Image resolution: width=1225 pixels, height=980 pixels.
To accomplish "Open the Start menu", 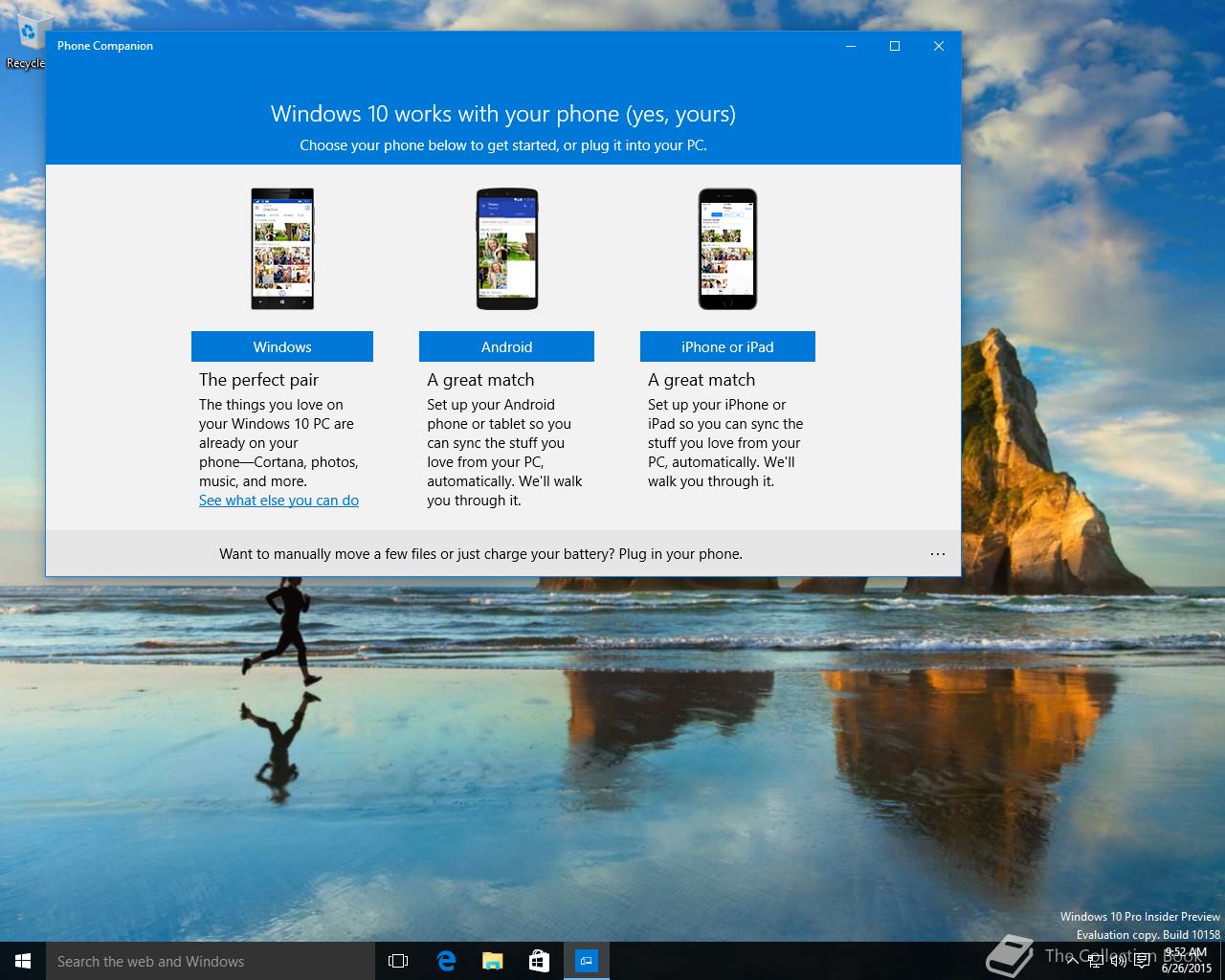I will pyautogui.click(x=23, y=961).
